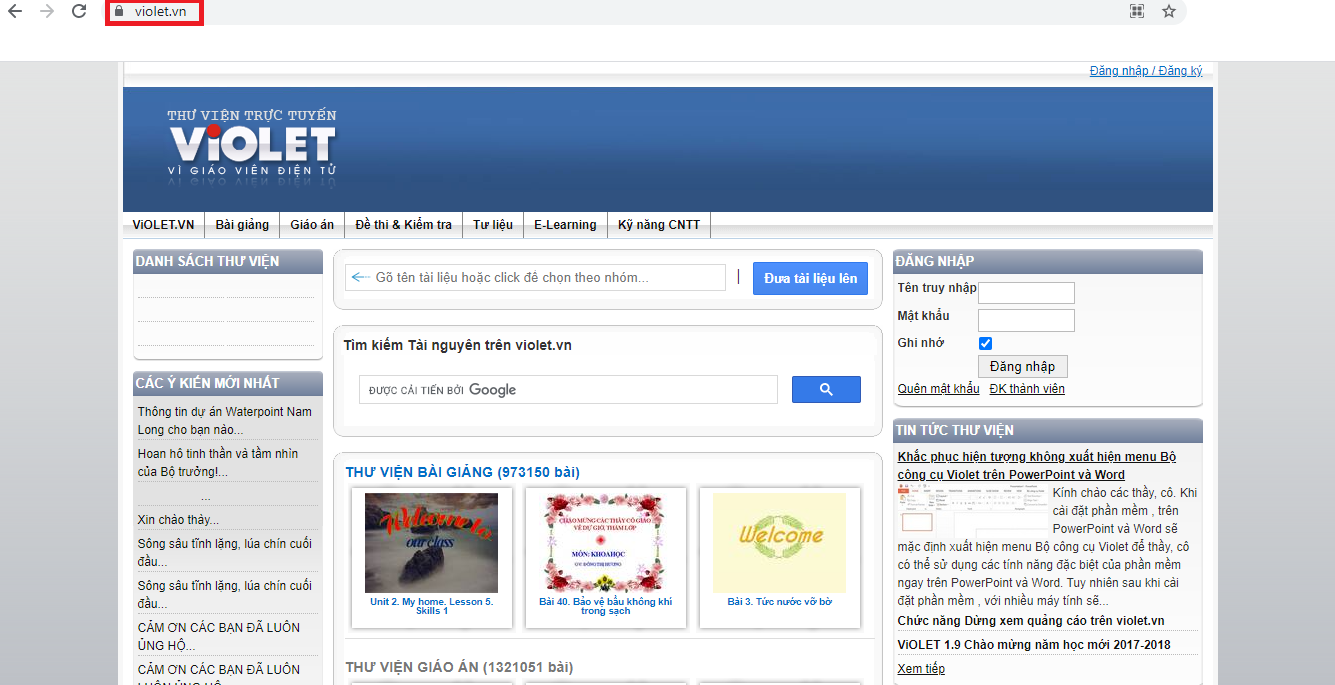Click the violet.vn address bar URL
The width and height of the screenshot is (1335, 685).
(x=160, y=12)
